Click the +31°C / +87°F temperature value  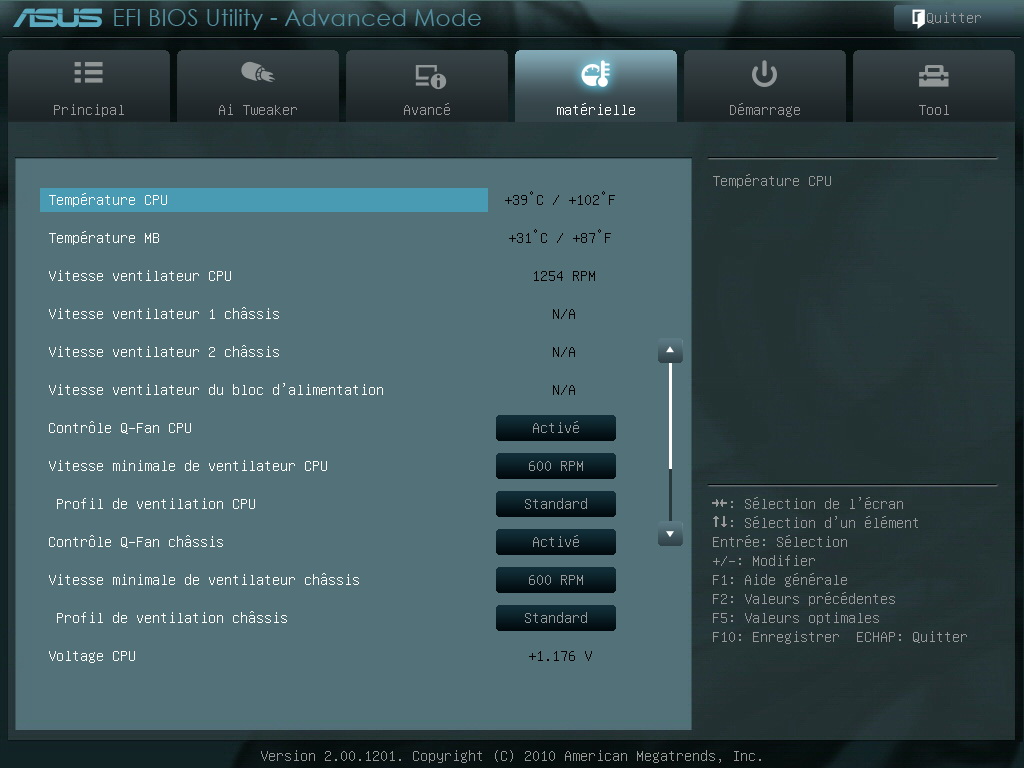[x=560, y=237]
